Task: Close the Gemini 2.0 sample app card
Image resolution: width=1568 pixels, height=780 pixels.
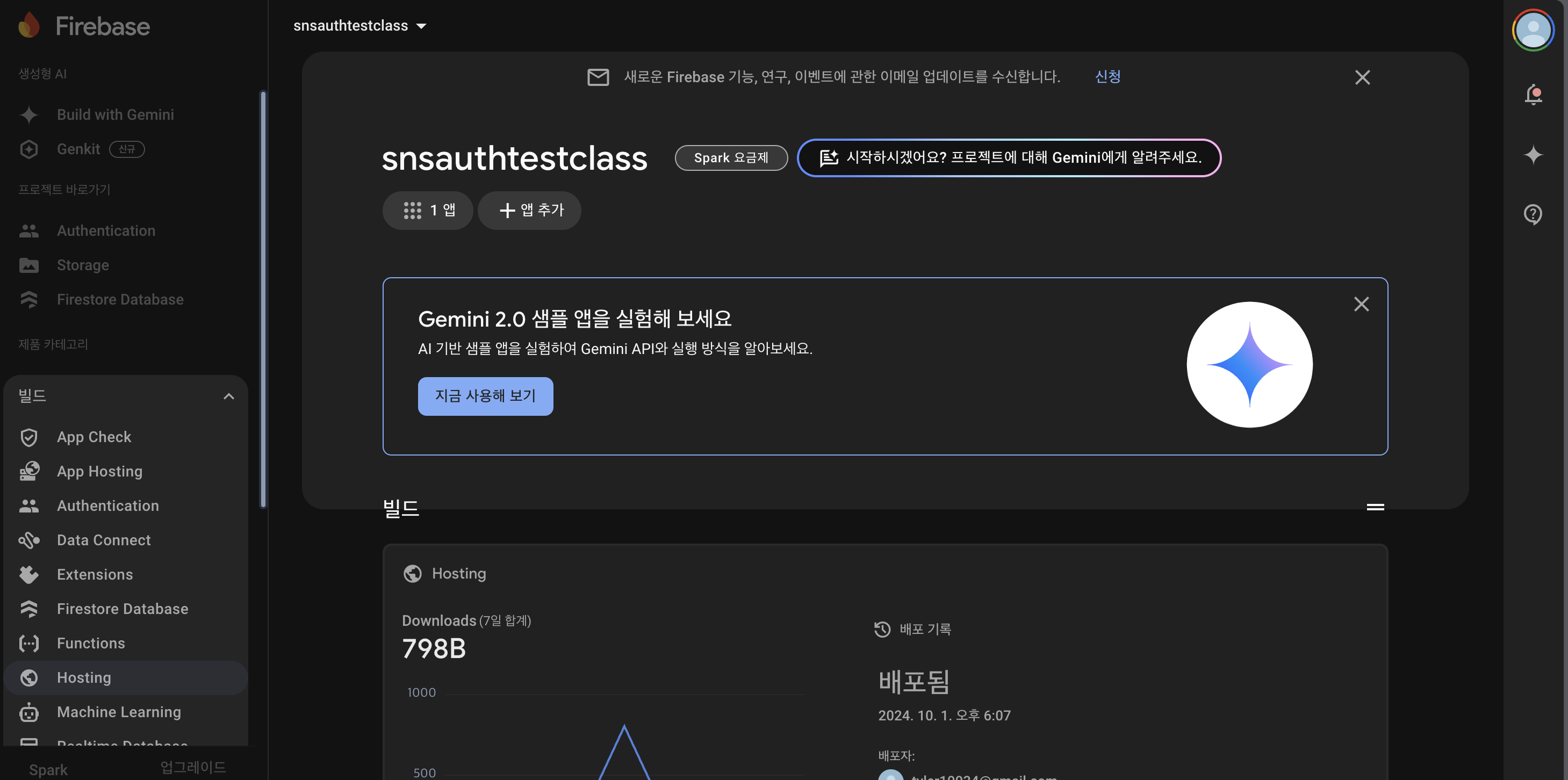Action: pos(1361,304)
